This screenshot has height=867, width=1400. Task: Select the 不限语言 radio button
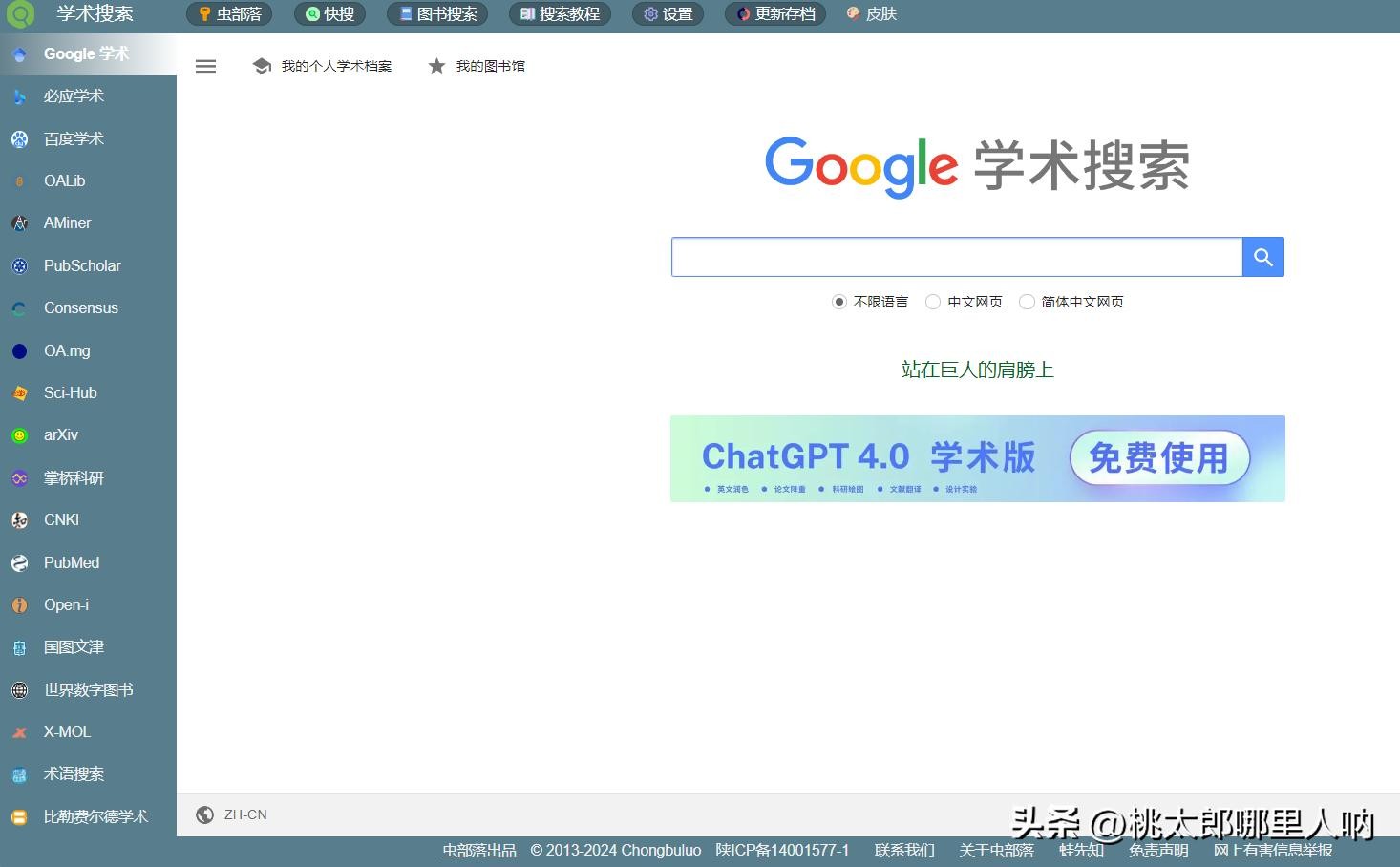[839, 302]
